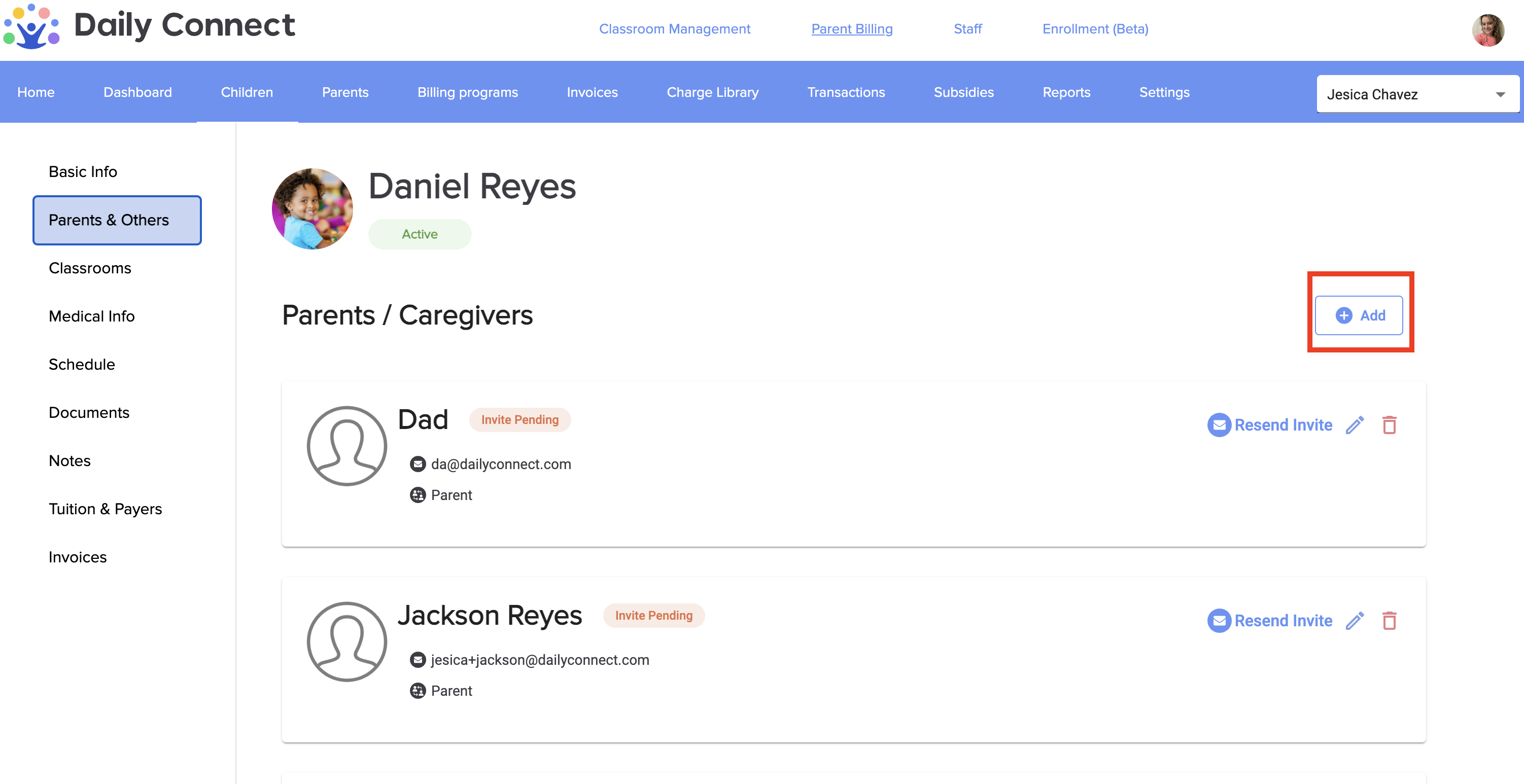Switch to the Invoices nav tab
1524x784 pixels.
pyautogui.click(x=592, y=92)
